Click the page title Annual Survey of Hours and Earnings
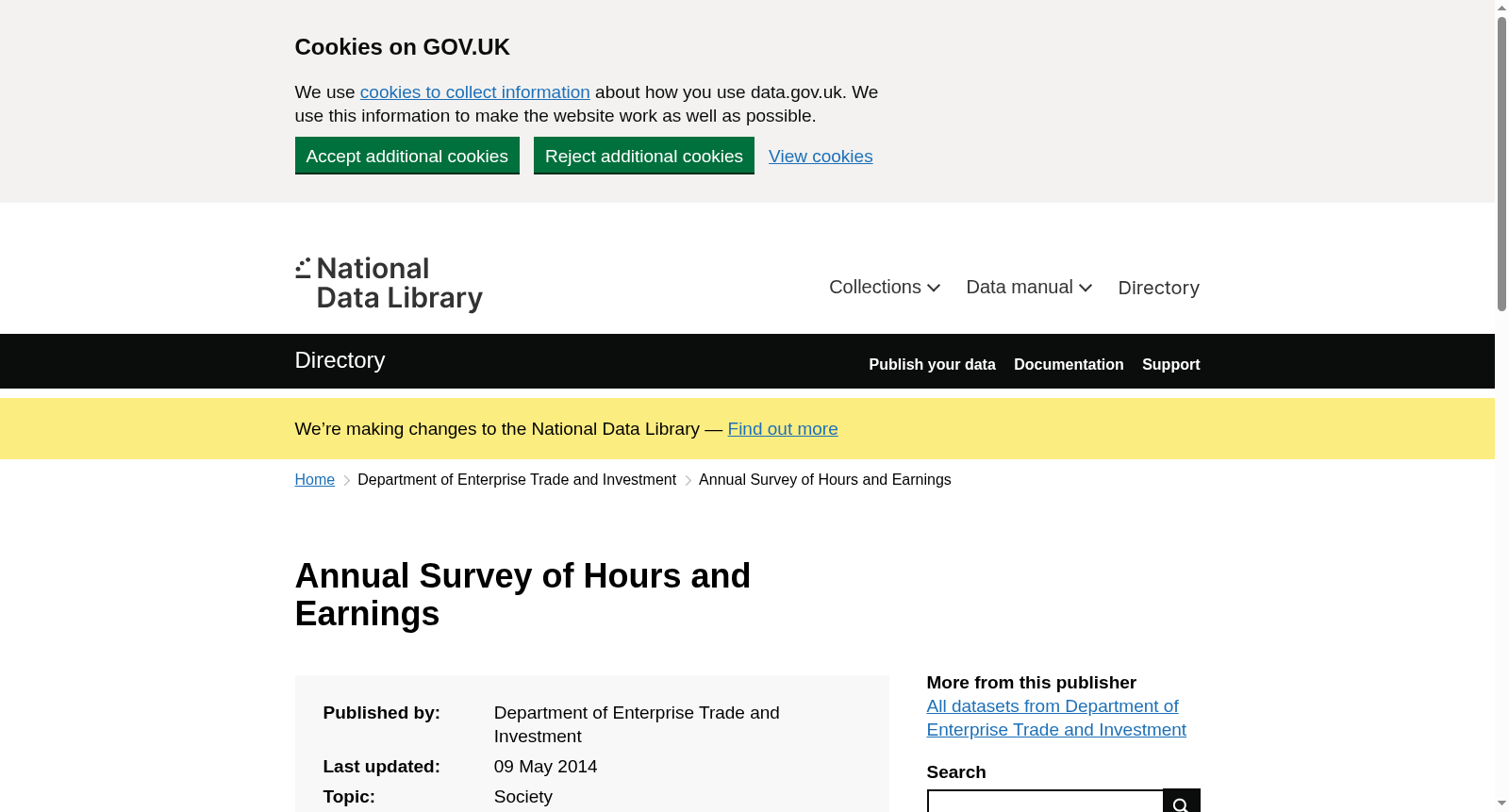This screenshot has height=812, width=1509. pos(522,595)
